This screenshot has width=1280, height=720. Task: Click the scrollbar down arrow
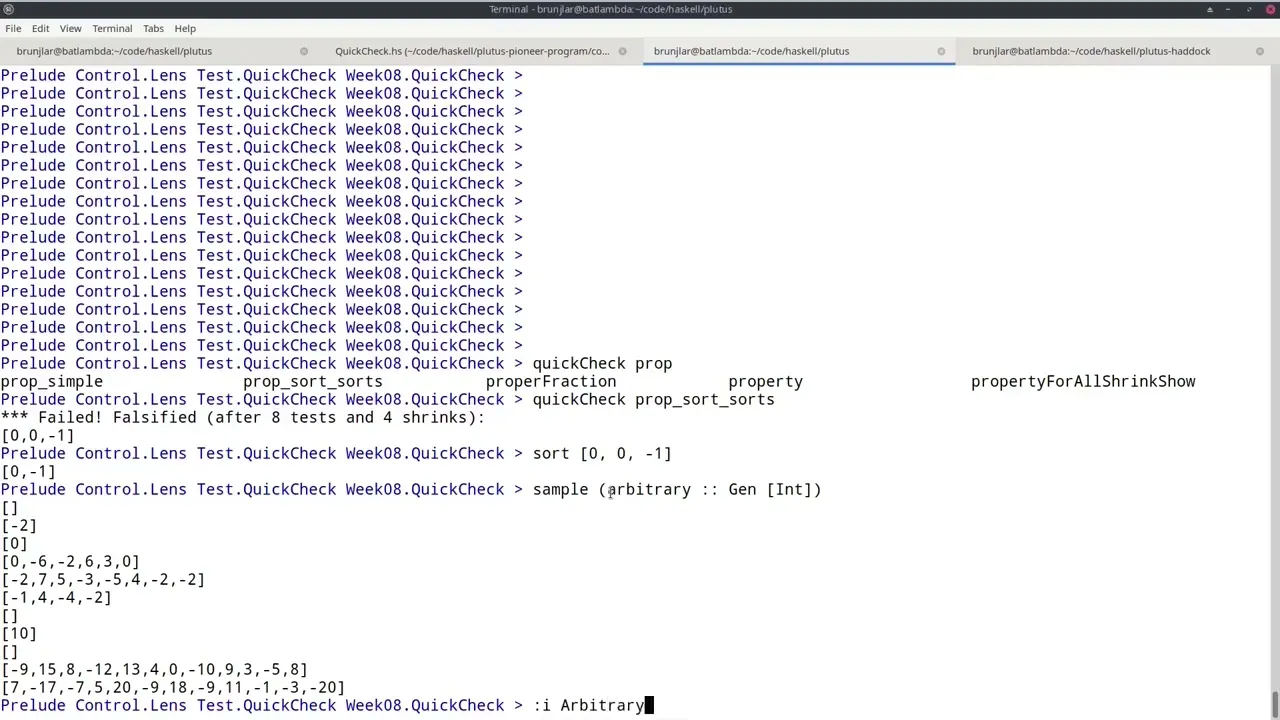pos(1272,712)
